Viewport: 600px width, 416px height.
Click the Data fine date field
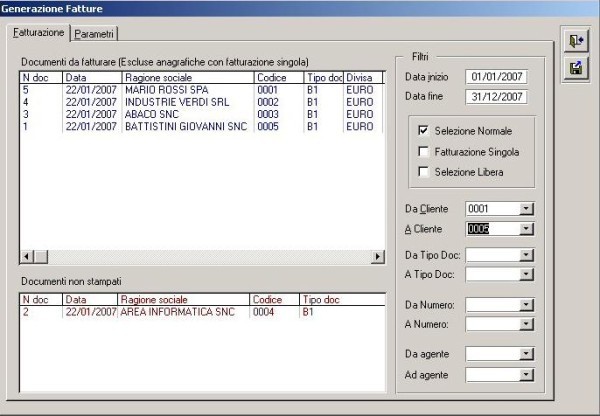click(x=496, y=97)
